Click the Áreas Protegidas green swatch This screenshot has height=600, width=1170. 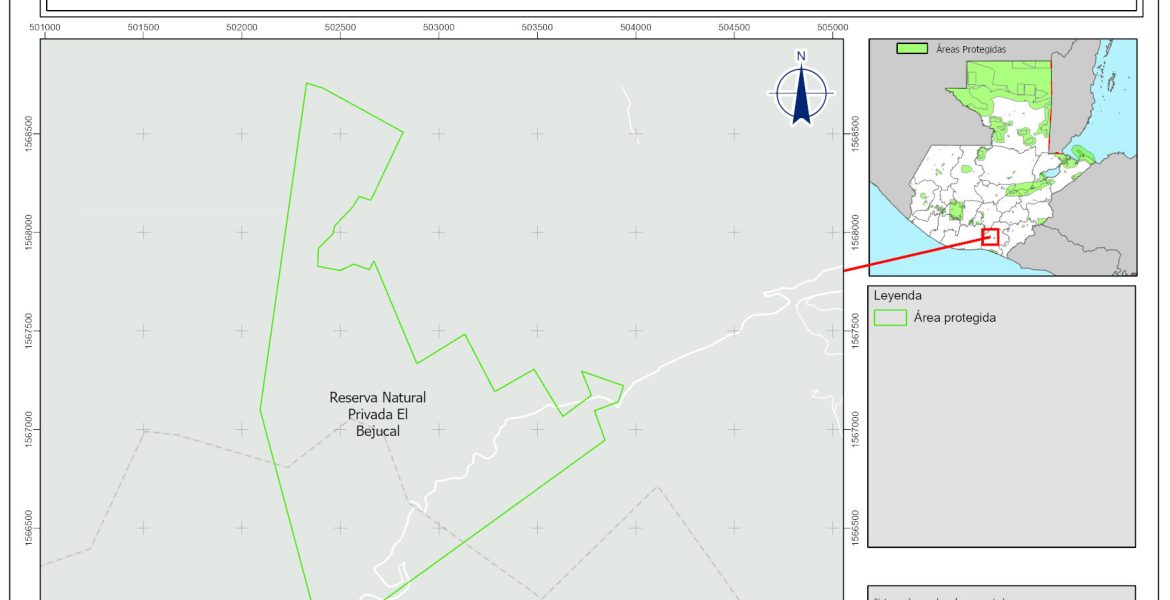(x=910, y=48)
